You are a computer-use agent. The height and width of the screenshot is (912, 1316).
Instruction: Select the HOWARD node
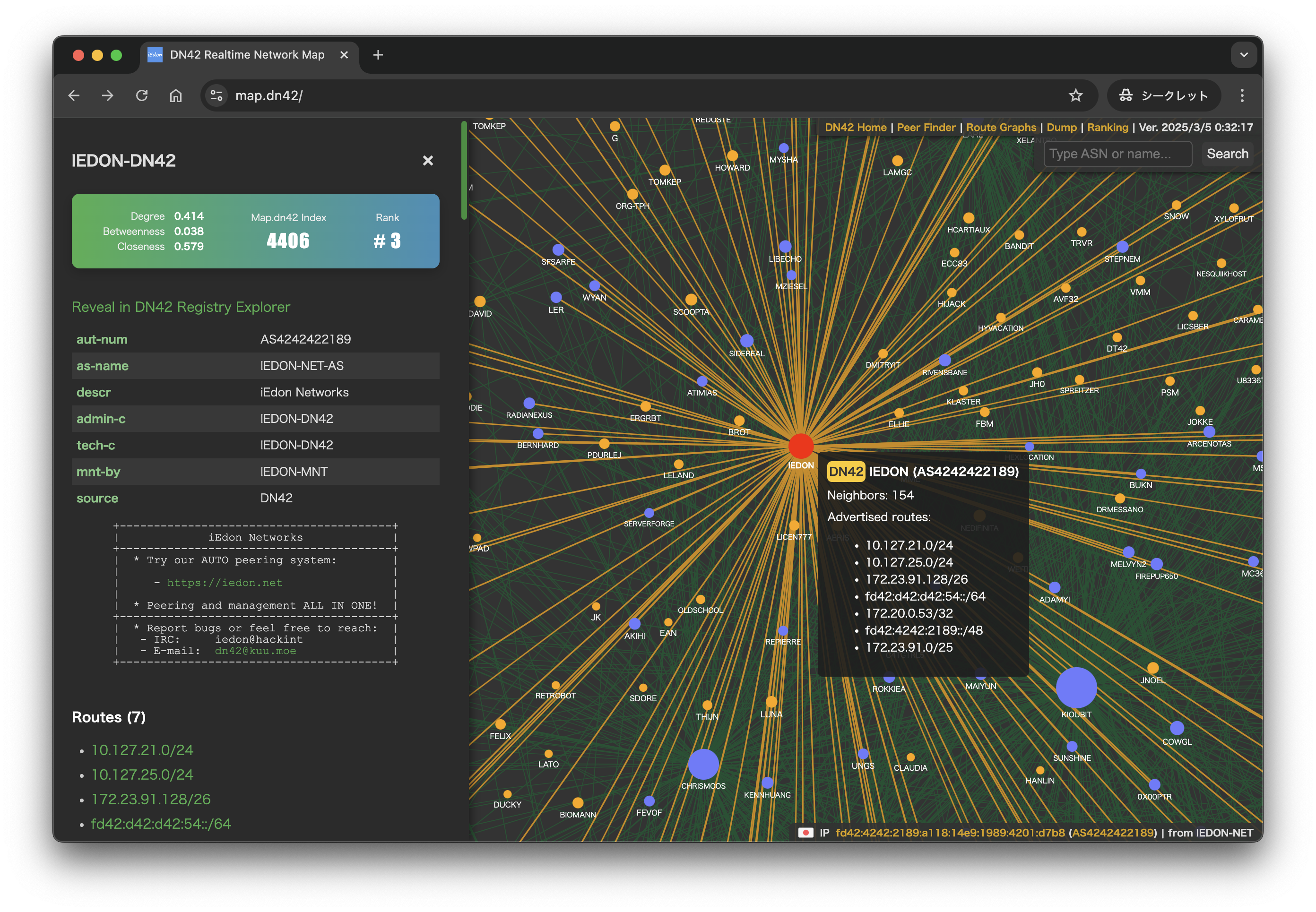pos(732,155)
